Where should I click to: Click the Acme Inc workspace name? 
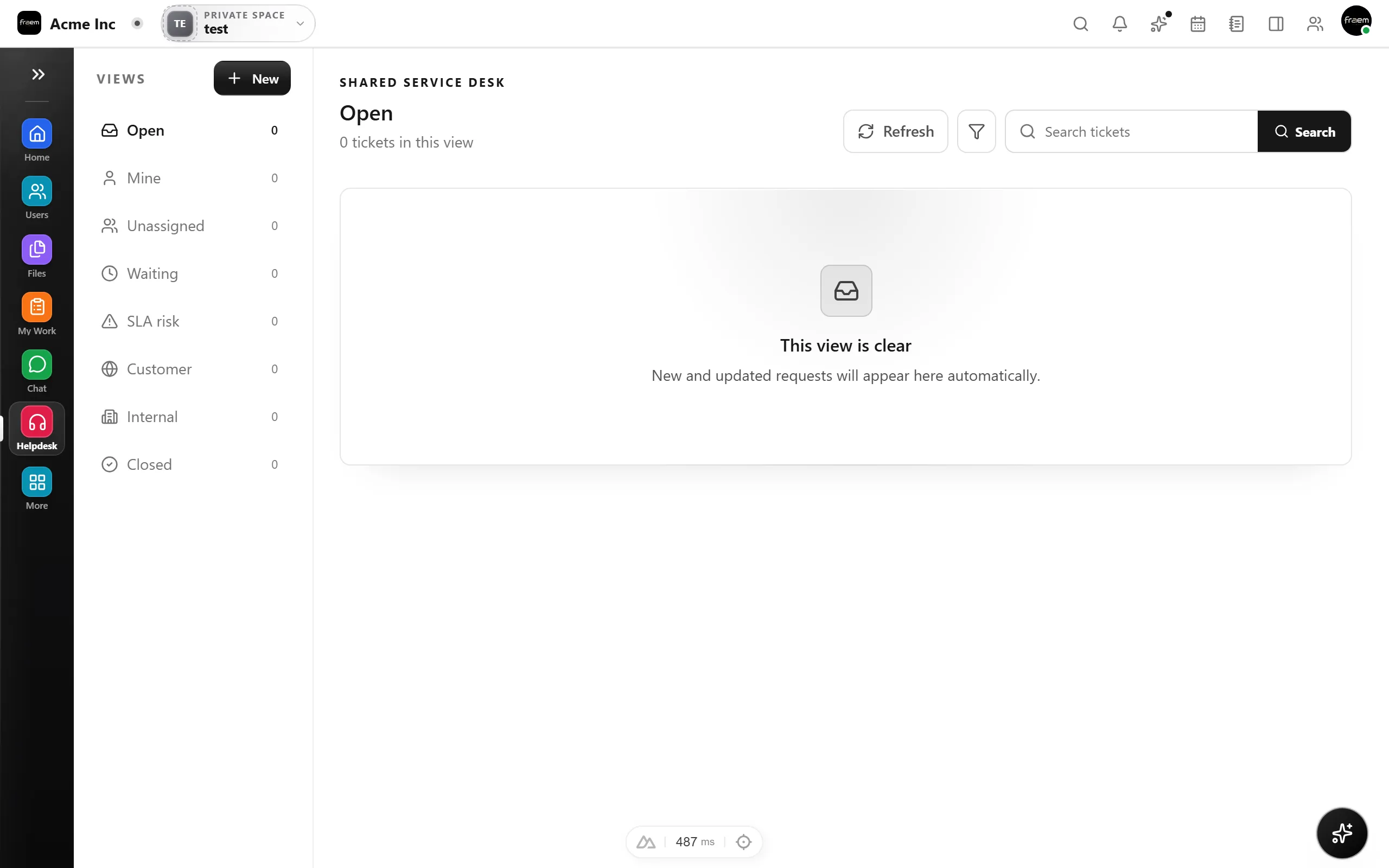pyautogui.click(x=82, y=23)
